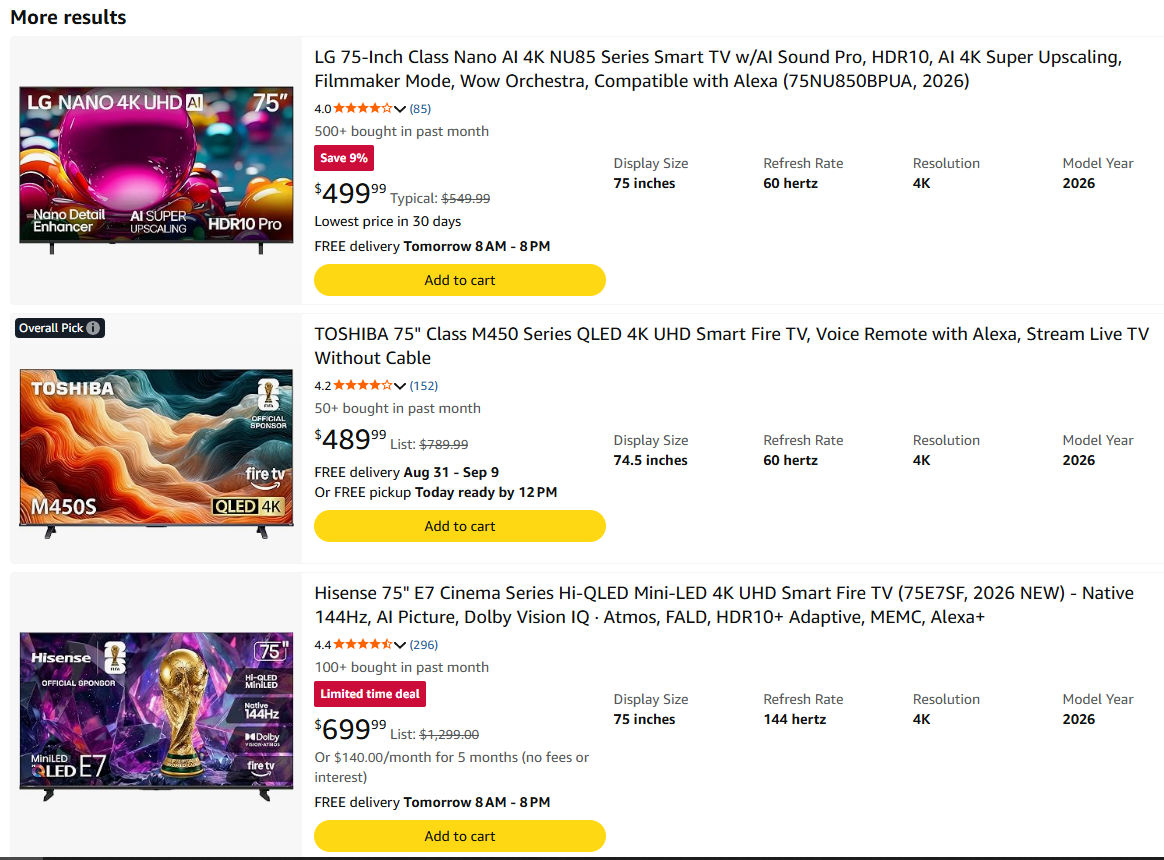Screen dimensions: 1164x860
Task: Click the Toshiba TV star rating icons
Action: coord(362,385)
